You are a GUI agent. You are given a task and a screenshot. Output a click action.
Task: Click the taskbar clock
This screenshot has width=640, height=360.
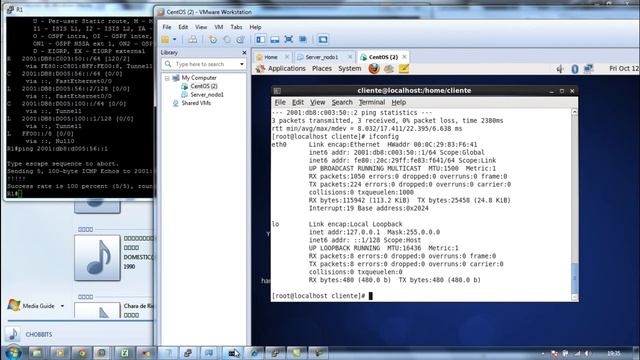613,353
